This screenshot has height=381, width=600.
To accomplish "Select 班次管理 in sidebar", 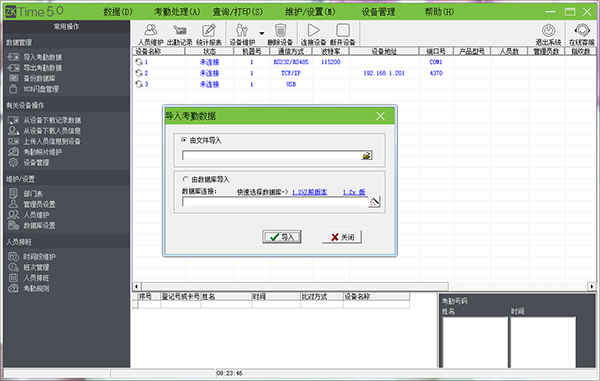I will tap(29, 267).
